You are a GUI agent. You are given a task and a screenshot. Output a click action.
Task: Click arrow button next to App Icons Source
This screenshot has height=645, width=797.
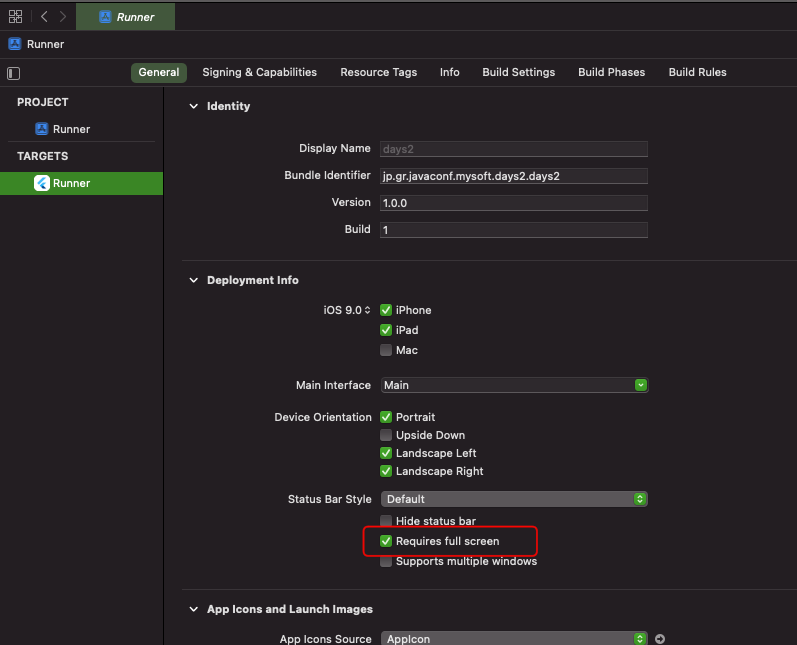click(x=660, y=639)
